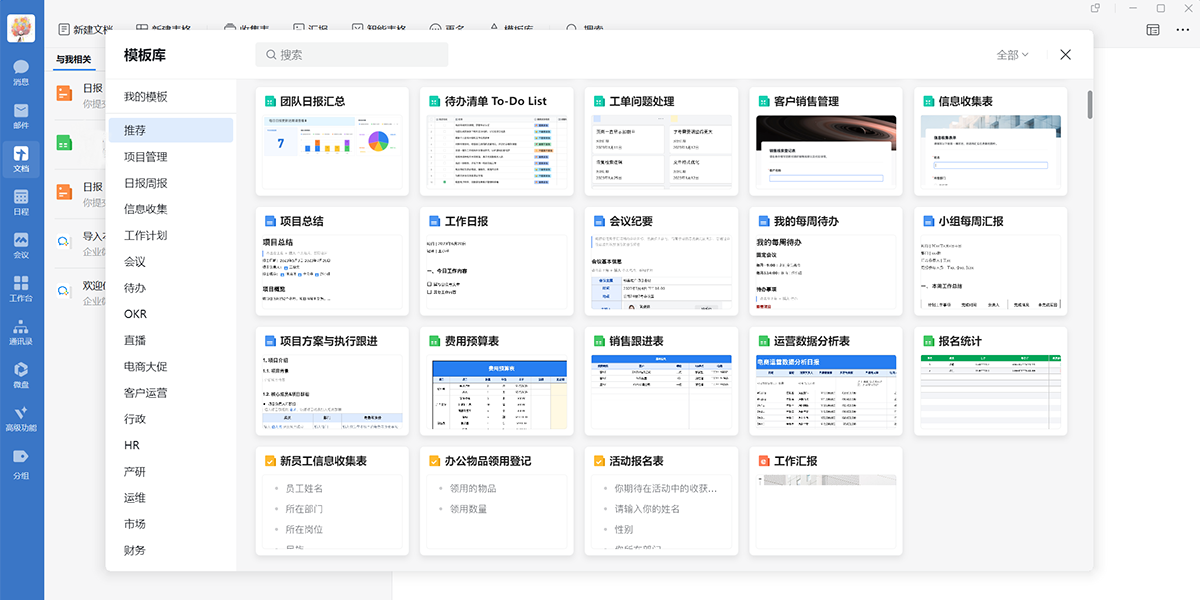Close the 模板库 template library dialog

click(x=1065, y=55)
